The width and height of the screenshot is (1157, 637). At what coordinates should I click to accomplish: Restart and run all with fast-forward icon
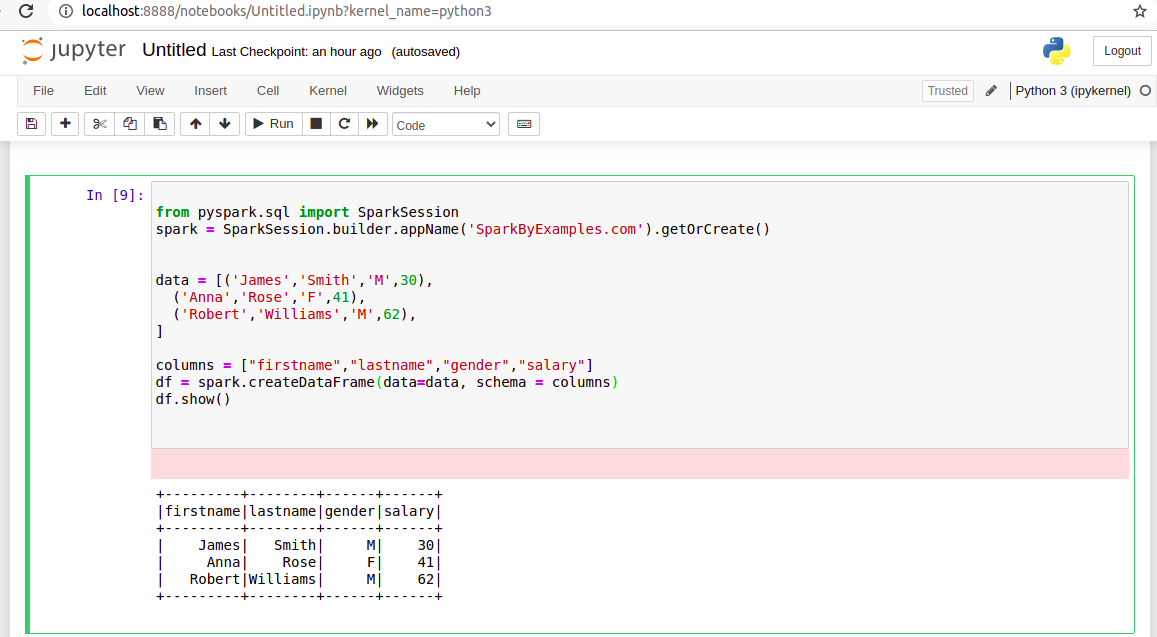click(x=372, y=123)
